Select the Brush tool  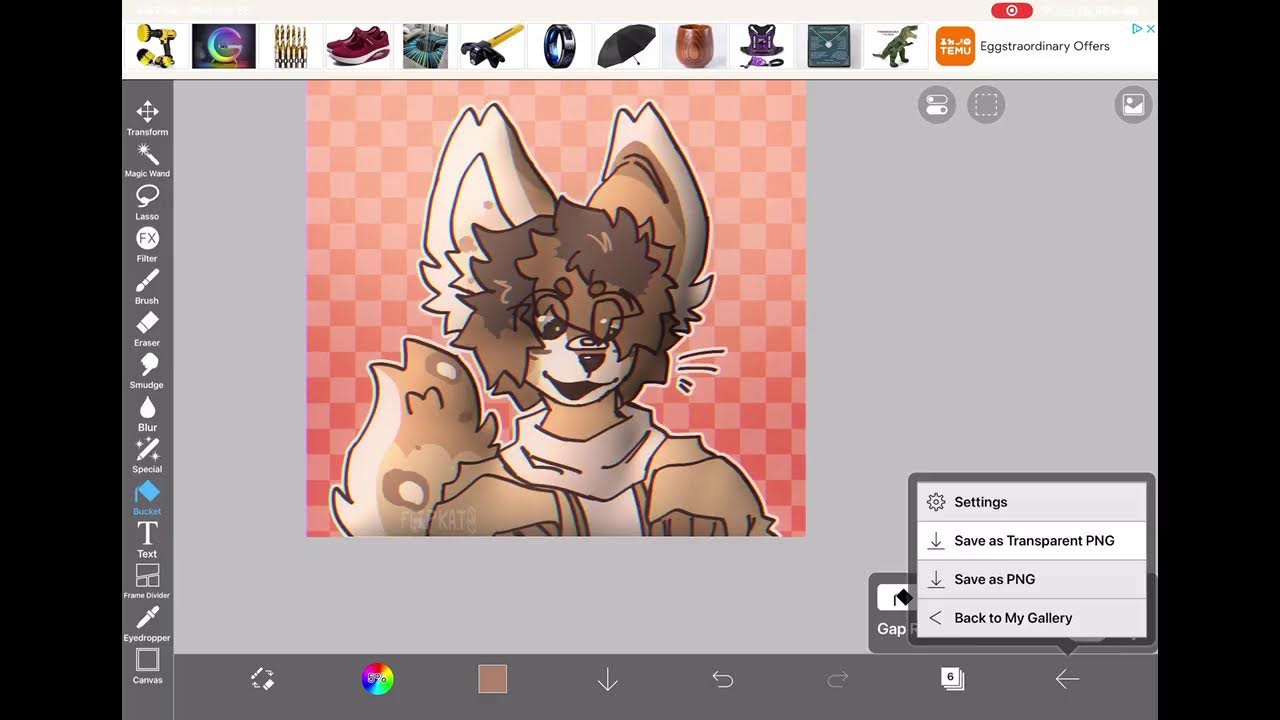147,287
